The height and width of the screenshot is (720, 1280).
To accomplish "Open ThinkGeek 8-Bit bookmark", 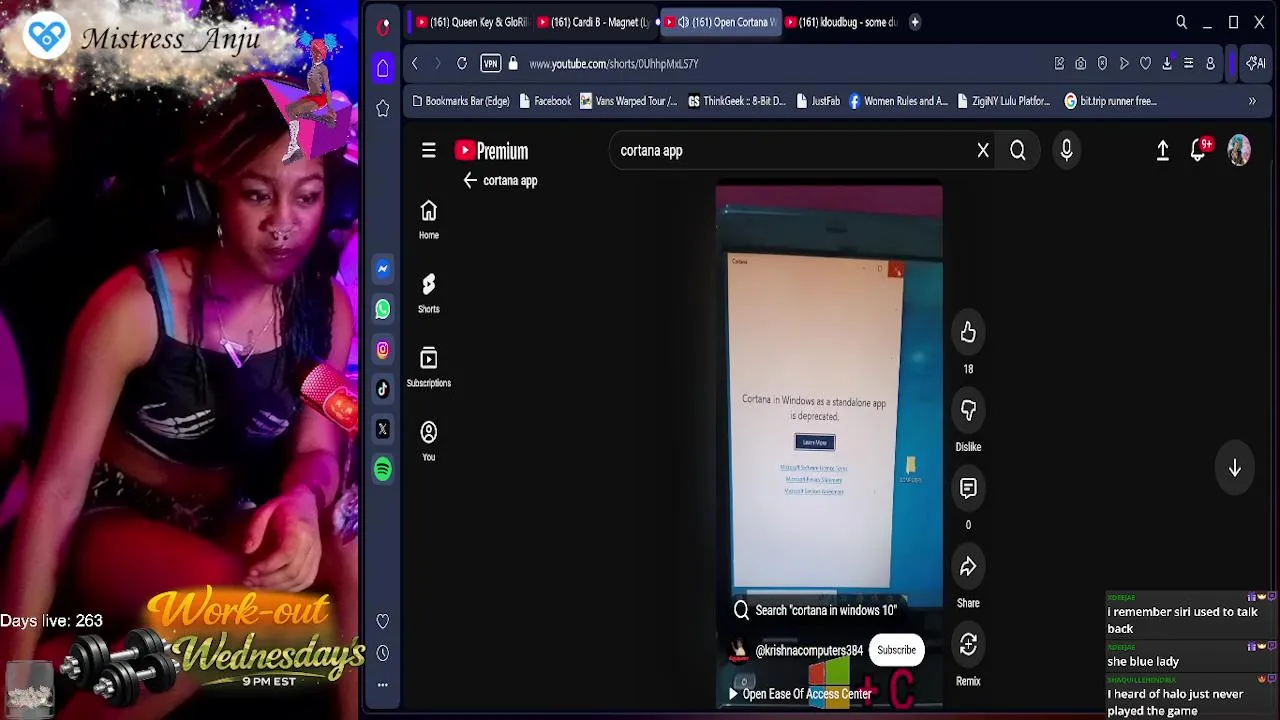I will point(737,101).
